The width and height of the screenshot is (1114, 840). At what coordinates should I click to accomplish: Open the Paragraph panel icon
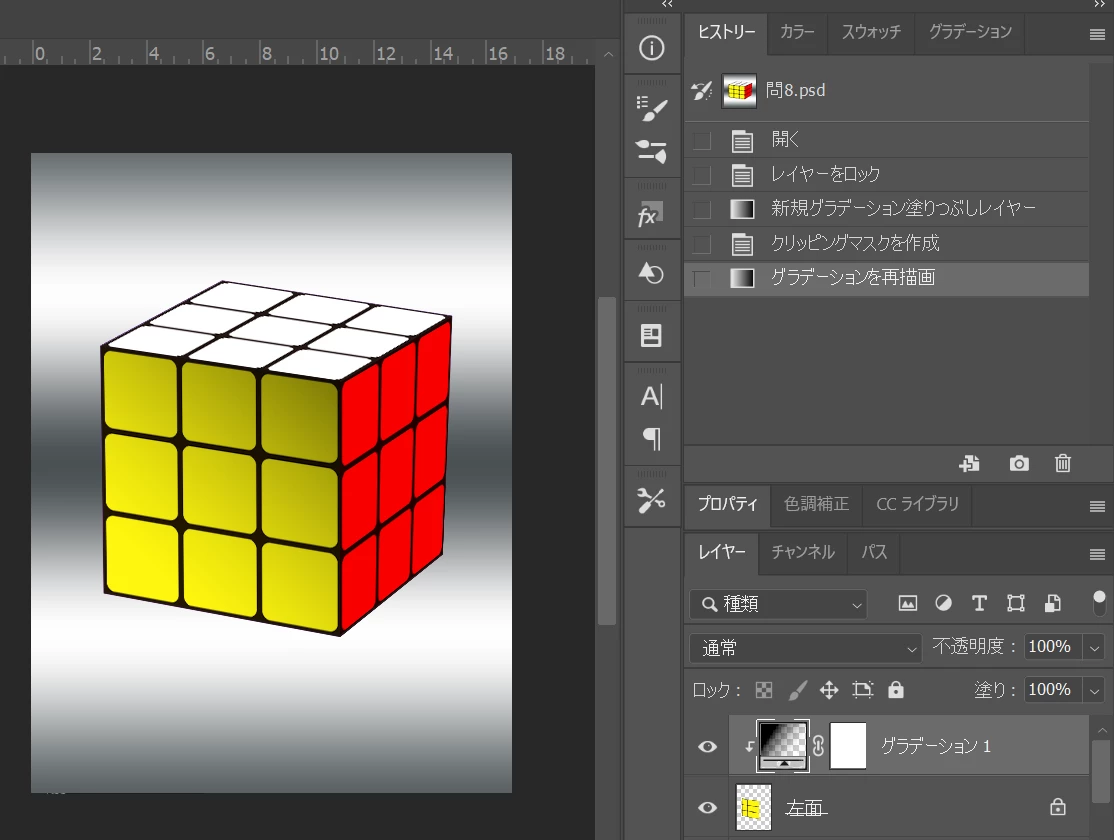click(x=651, y=438)
